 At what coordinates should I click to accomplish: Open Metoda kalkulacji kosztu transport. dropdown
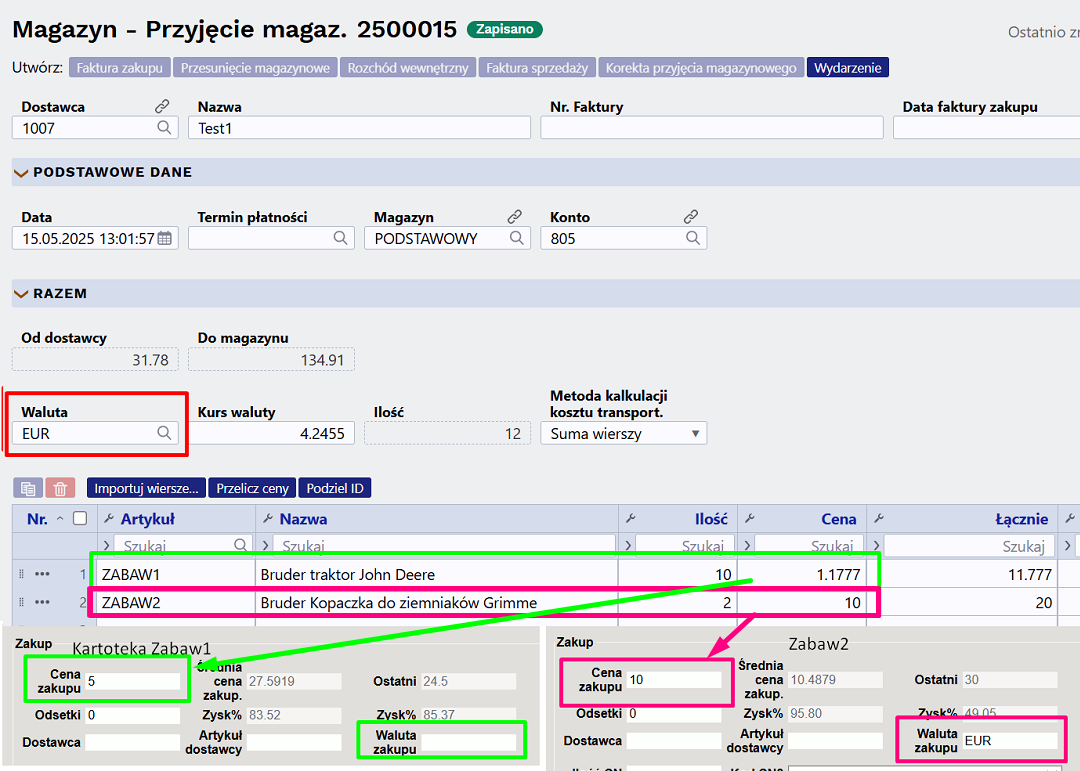[623, 433]
